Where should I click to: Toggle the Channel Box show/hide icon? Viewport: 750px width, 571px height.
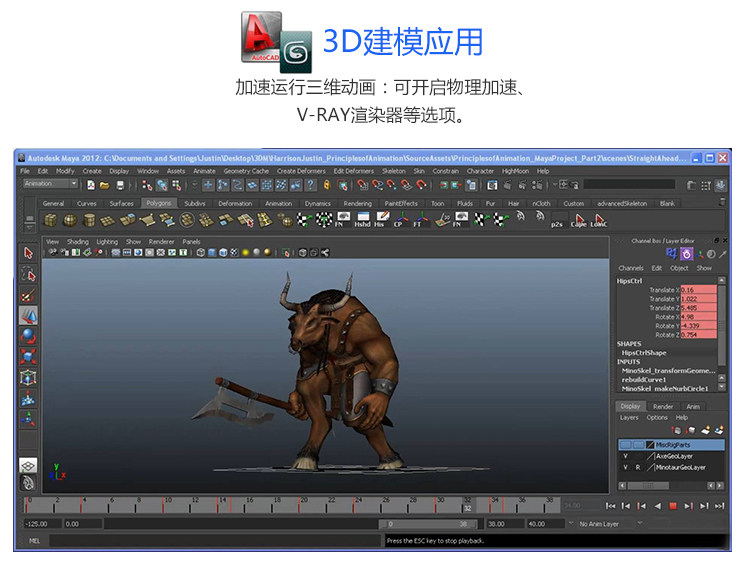point(721,185)
